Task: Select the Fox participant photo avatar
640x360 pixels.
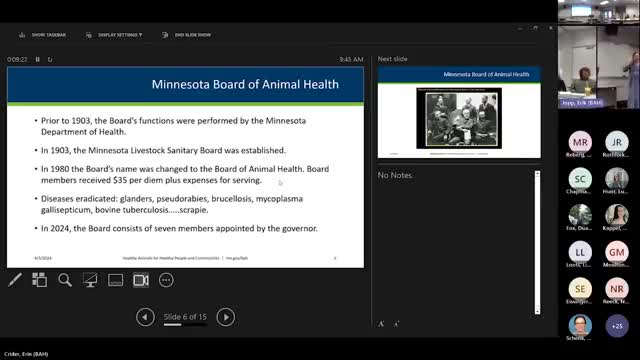Action: coord(580,215)
